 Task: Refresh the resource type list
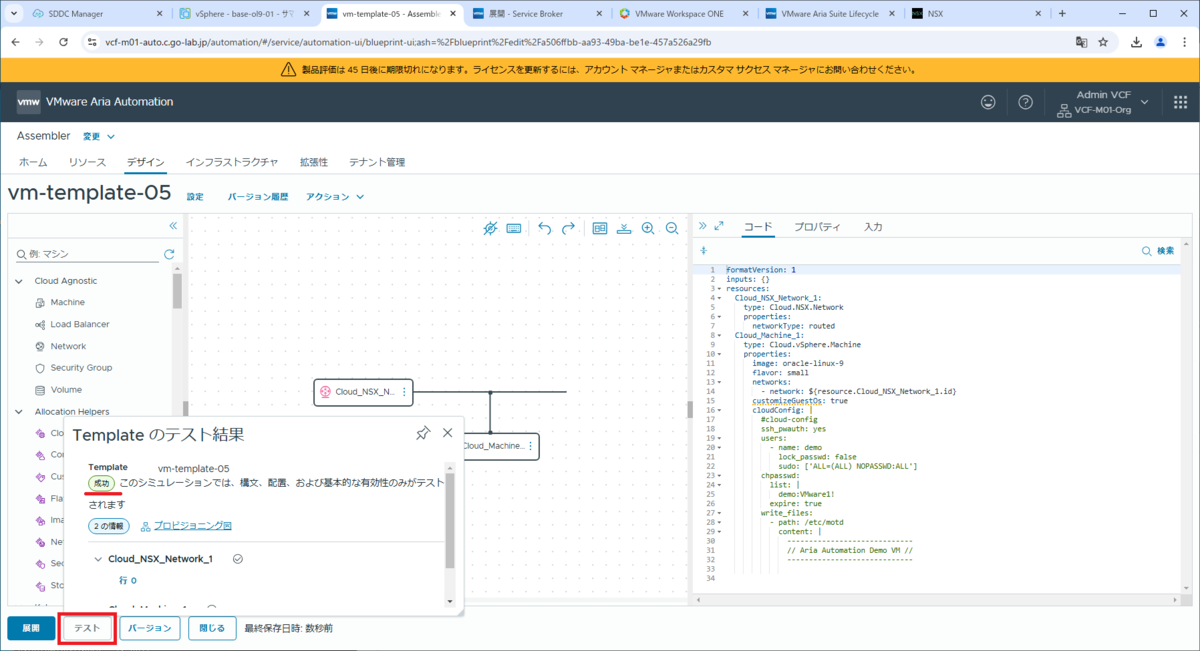(x=169, y=254)
